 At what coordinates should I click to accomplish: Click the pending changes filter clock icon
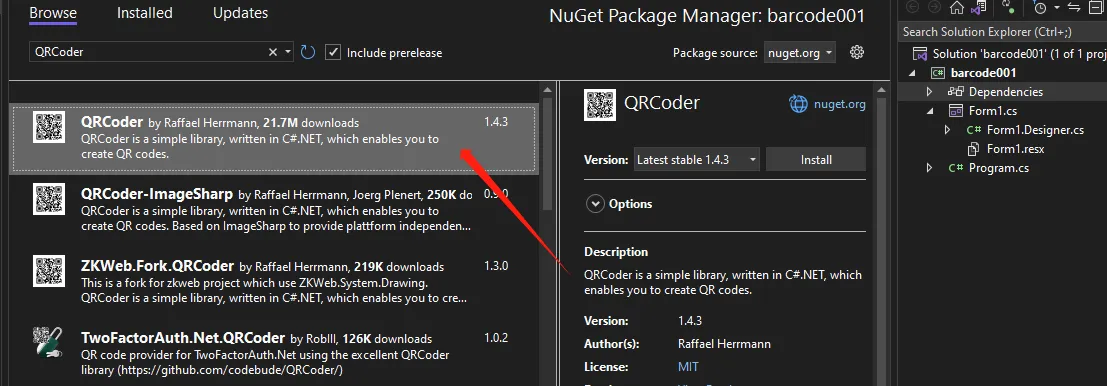pyautogui.click(x=1040, y=8)
